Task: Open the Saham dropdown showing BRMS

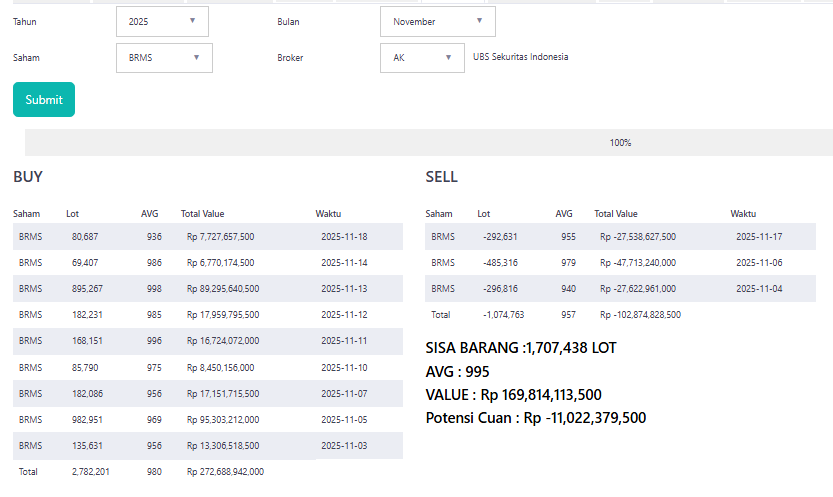Action: 164,58
